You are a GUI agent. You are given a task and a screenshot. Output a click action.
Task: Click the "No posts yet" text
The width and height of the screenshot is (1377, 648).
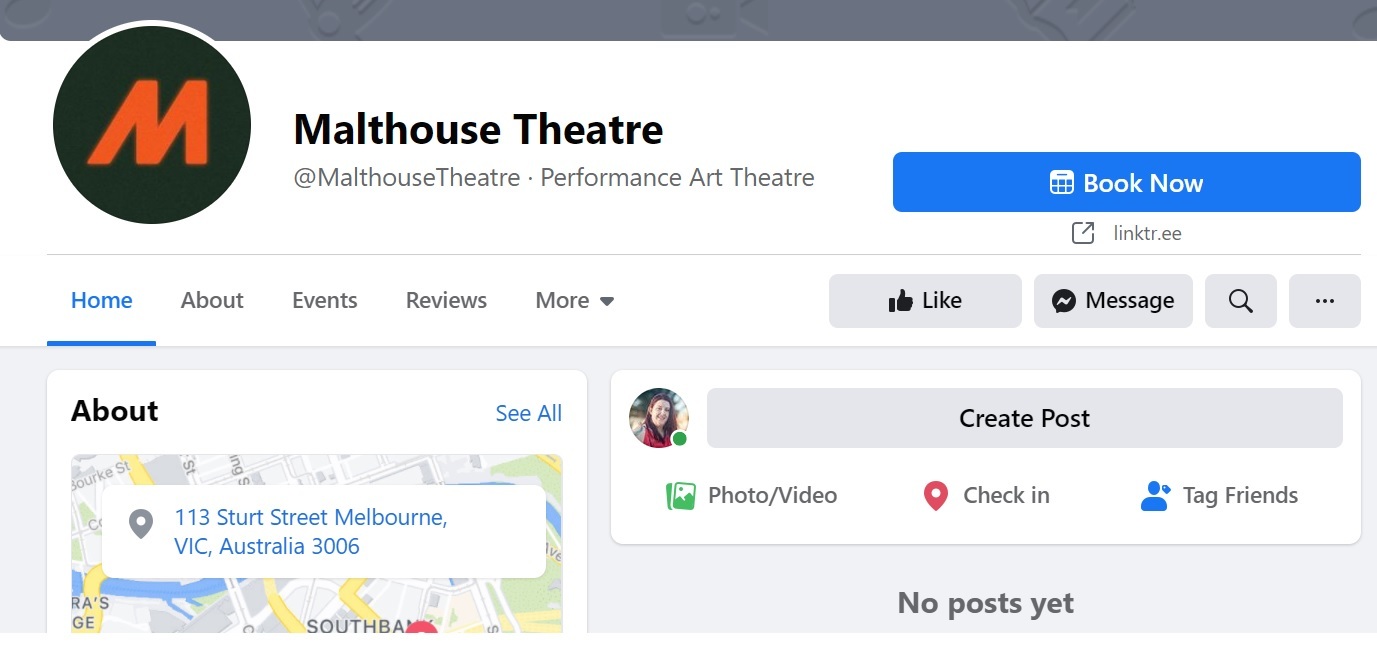[x=986, y=603]
